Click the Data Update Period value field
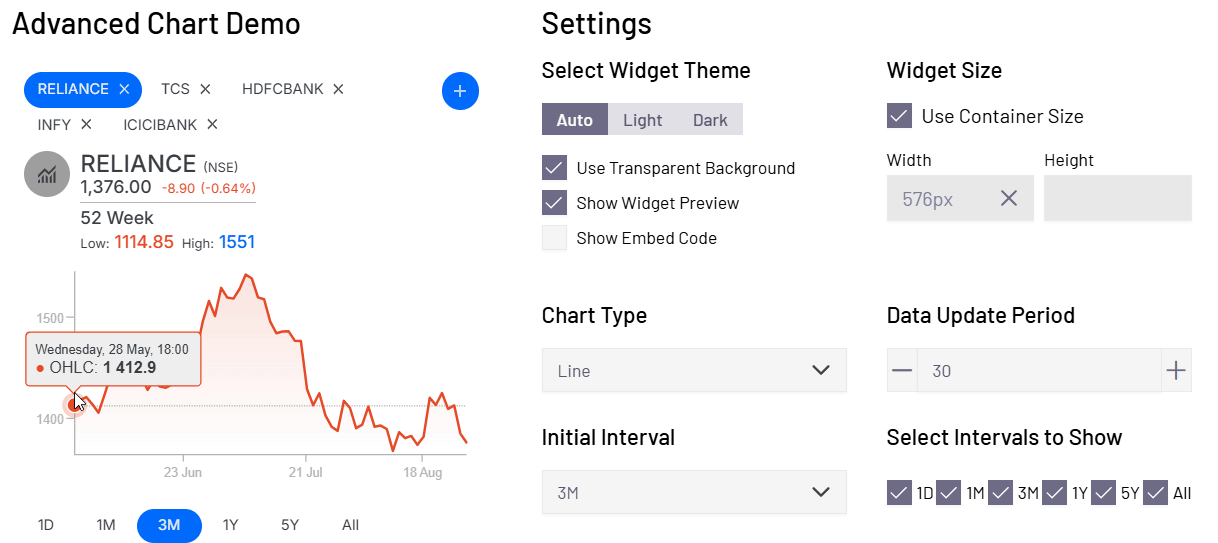The image size is (1218, 543). pos(1039,371)
